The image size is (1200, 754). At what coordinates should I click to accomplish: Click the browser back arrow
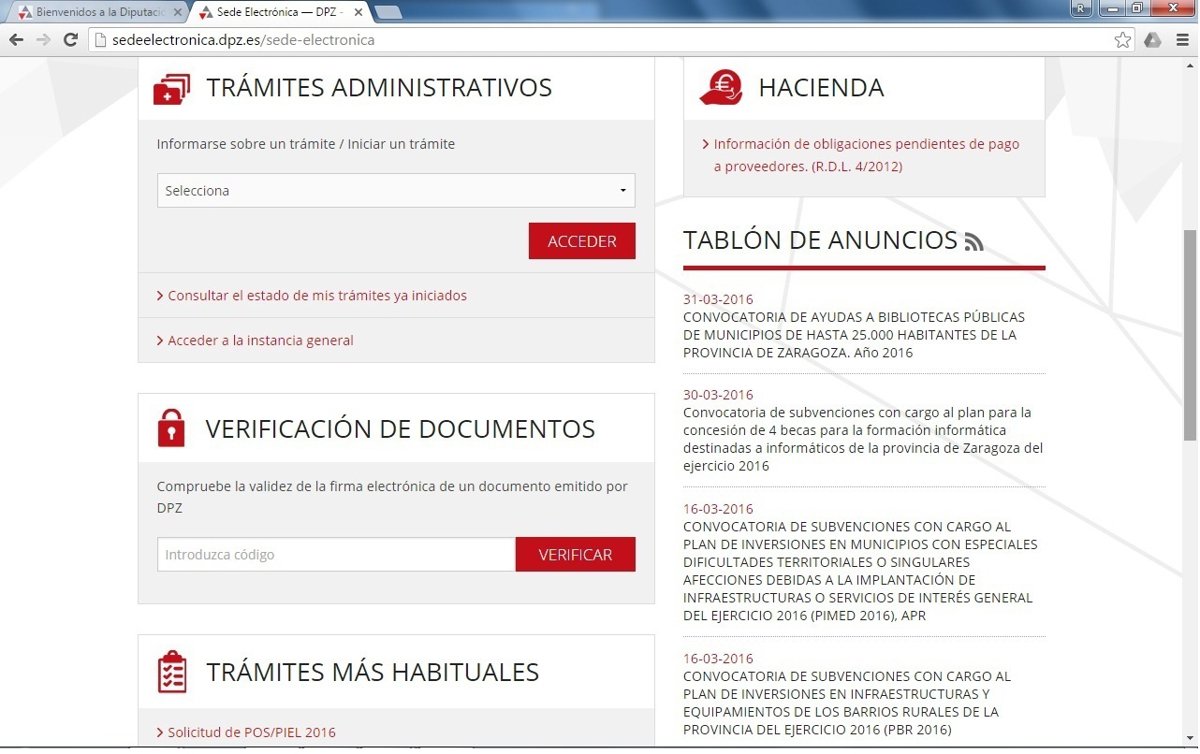[16, 40]
